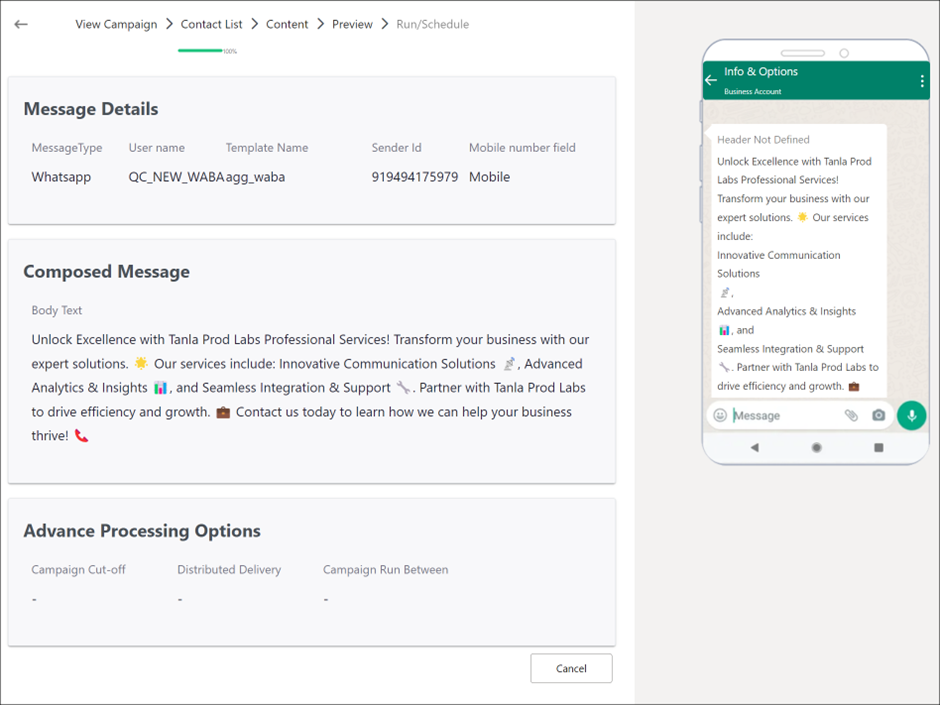Tap the phone's circular home button
This screenshot has height=705, width=940.
click(817, 447)
